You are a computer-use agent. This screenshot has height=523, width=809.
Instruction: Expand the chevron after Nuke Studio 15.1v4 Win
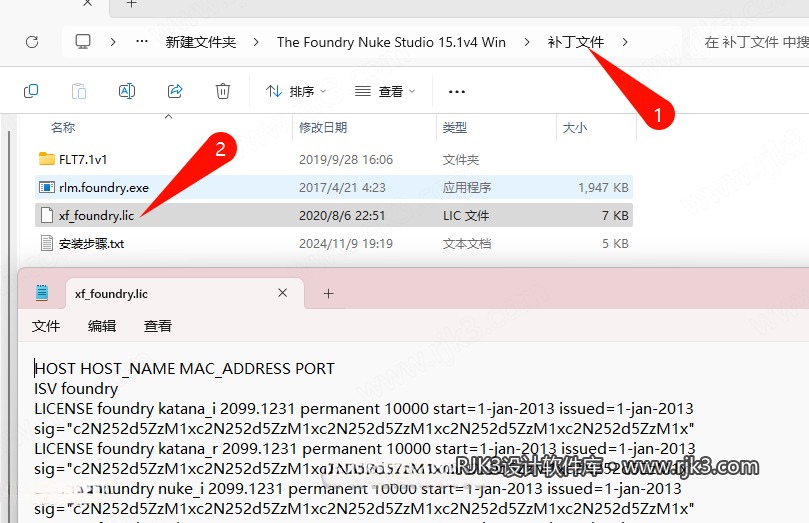526,42
